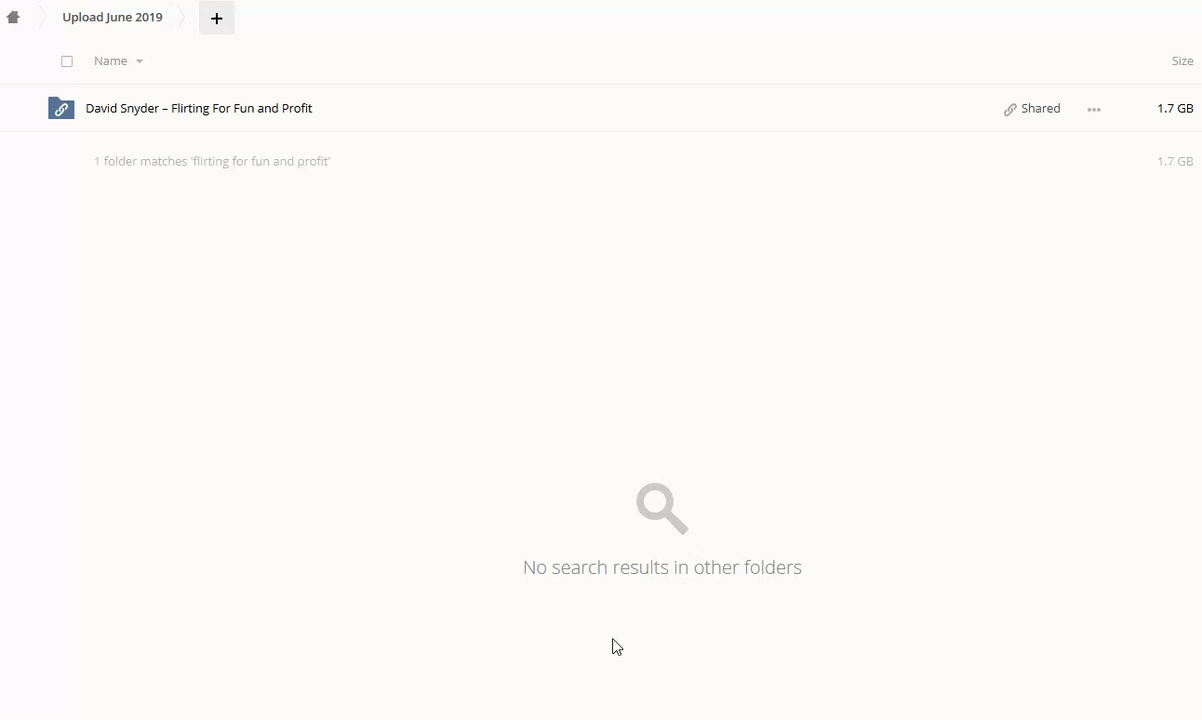Click the large magnifier search icon
The image size is (1202, 720).
pos(662,509)
